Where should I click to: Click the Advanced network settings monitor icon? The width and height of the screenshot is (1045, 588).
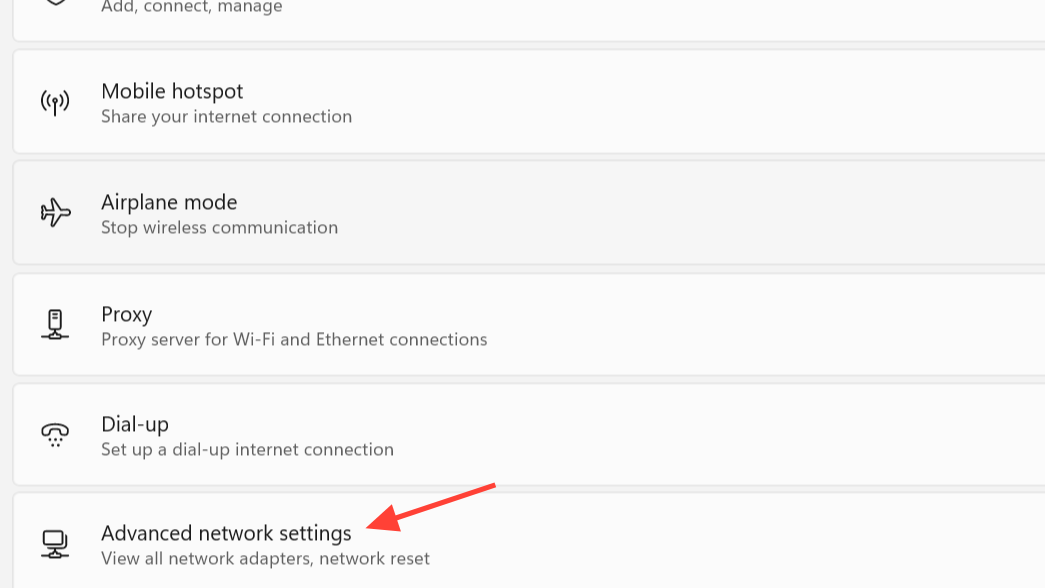pos(55,544)
